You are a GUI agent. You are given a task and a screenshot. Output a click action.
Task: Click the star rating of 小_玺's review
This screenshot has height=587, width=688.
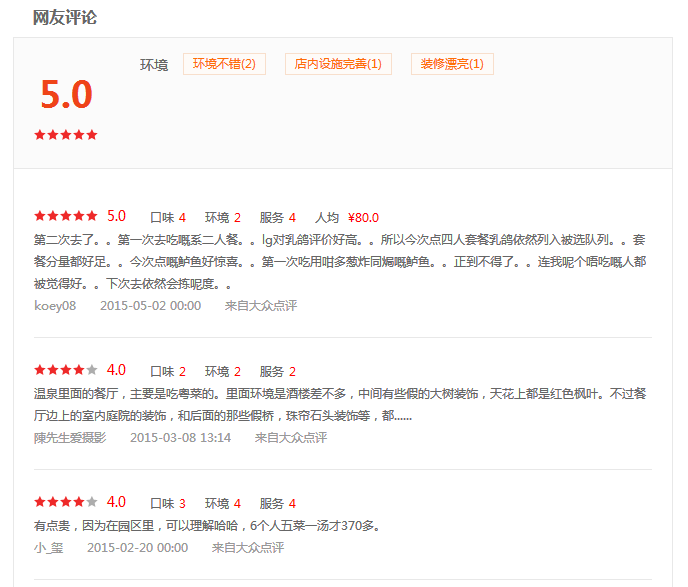point(66,501)
